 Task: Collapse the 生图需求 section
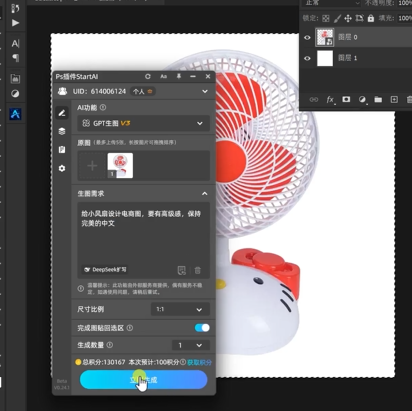(x=204, y=193)
